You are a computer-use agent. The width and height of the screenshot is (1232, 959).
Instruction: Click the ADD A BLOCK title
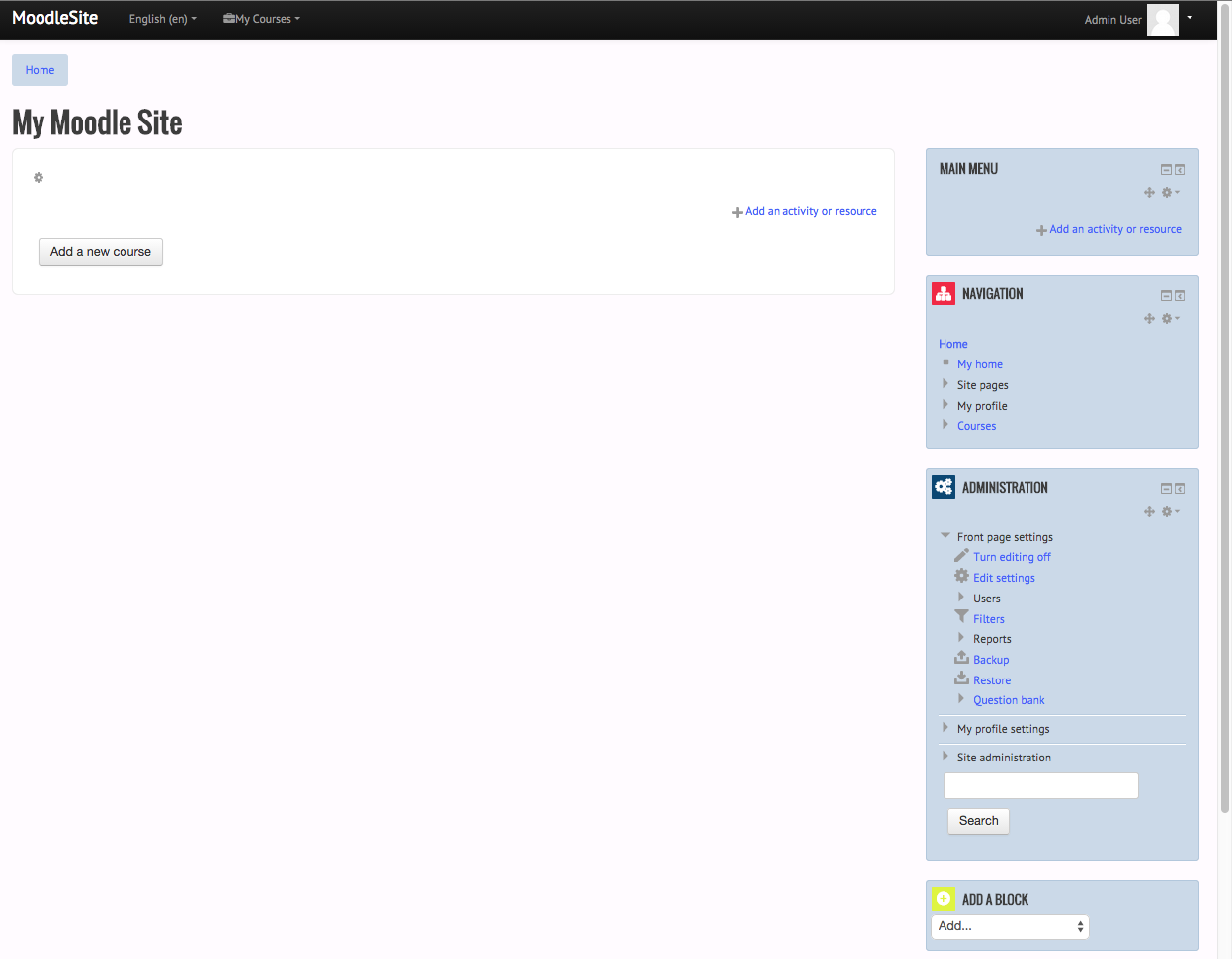(995, 900)
